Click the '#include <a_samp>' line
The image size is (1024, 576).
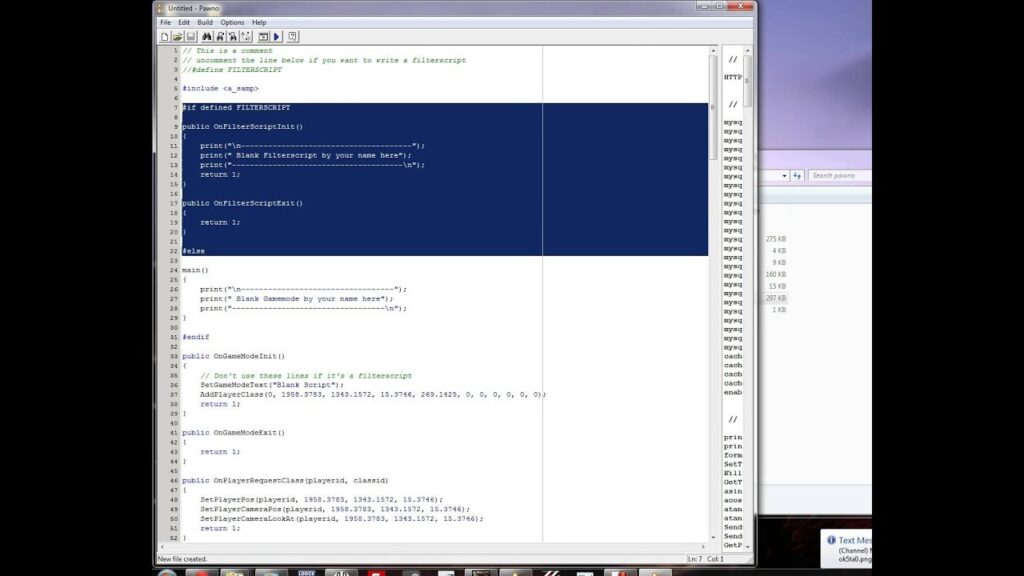click(x=220, y=88)
